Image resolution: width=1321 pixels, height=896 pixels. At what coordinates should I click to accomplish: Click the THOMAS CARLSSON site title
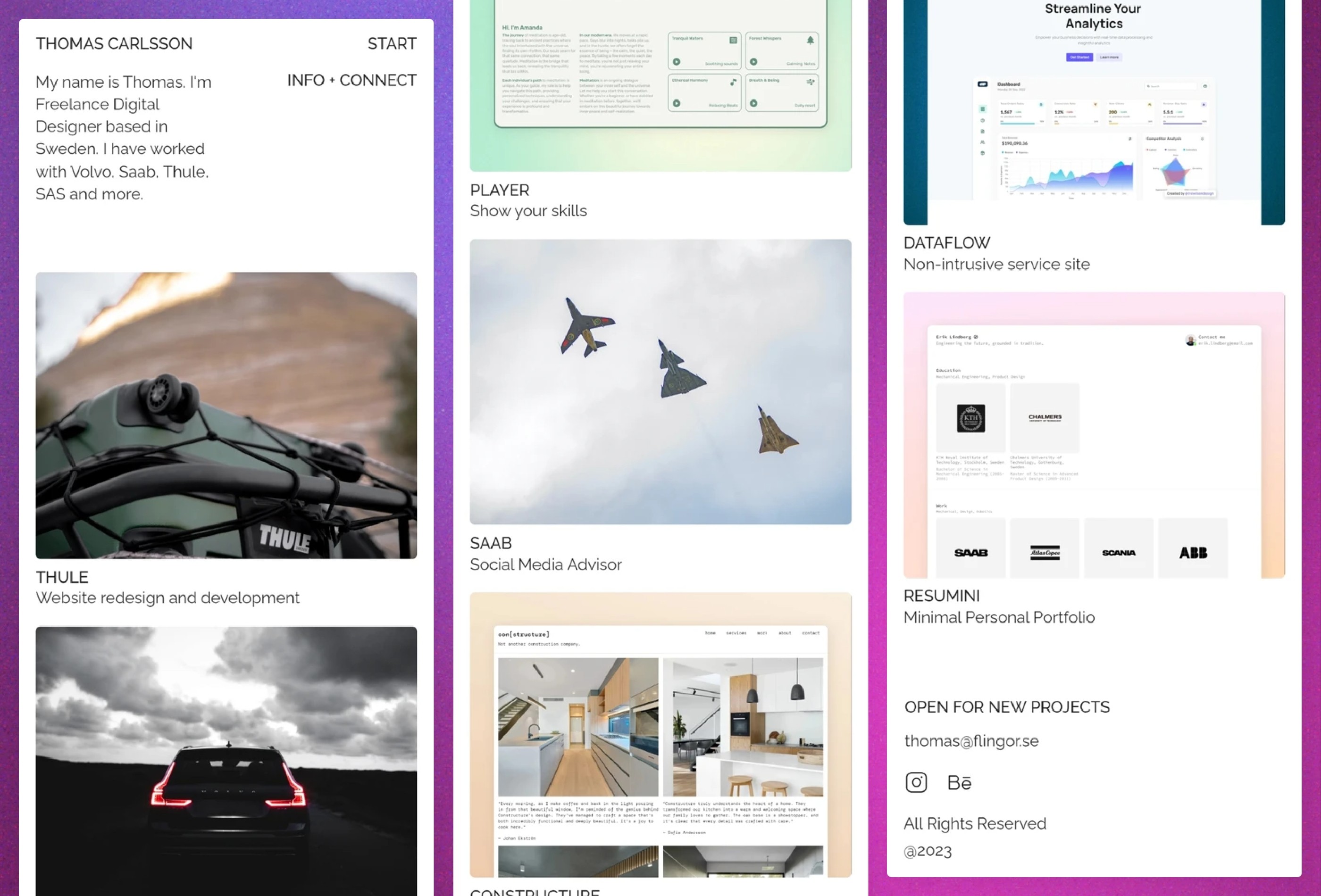point(114,44)
